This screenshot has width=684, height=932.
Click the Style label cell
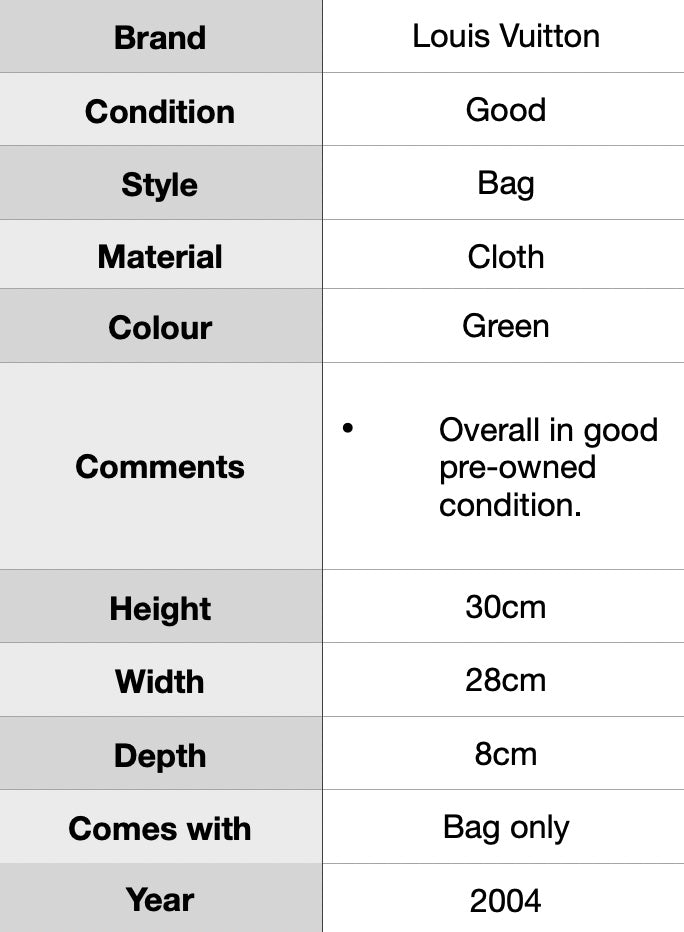(x=160, y=185)
